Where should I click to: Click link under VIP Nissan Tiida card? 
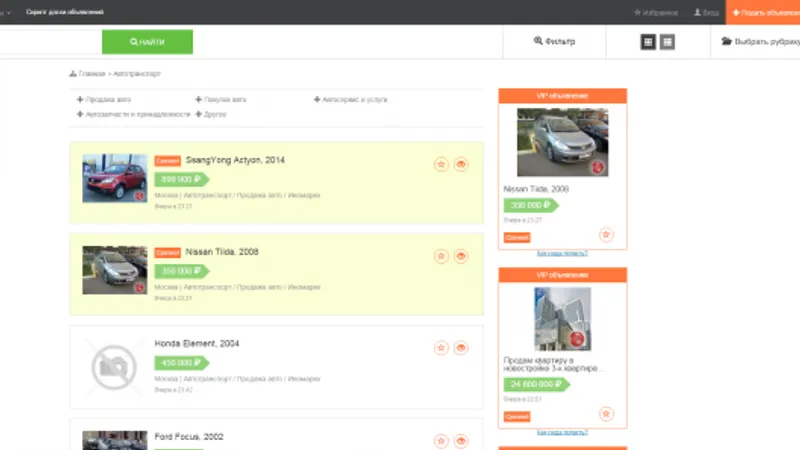562,254
